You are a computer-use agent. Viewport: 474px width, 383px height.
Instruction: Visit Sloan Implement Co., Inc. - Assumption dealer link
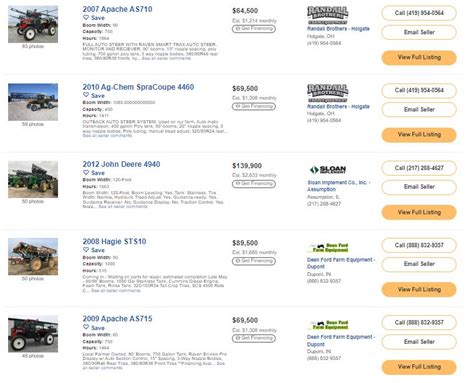(x=339, y=186)
